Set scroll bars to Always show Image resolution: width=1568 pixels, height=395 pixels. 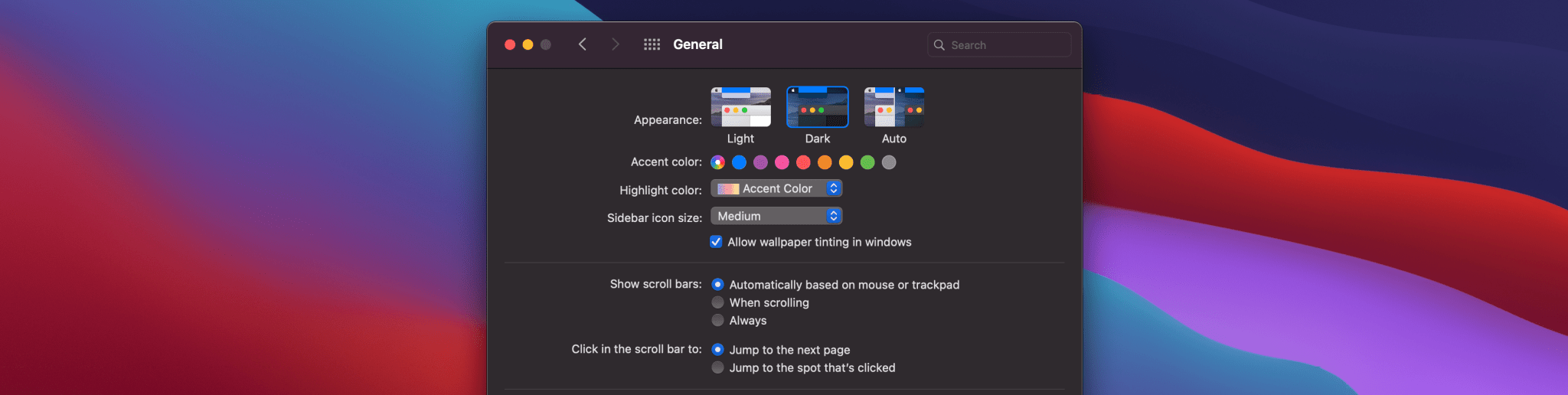click(717, 321)
